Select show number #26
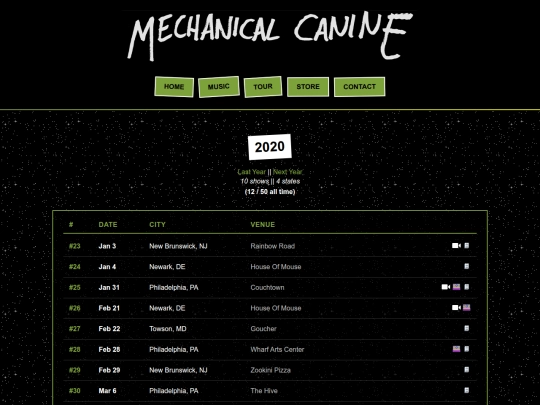This screenshot has height=405, width=540. pyautogui.click(x=75, y=308)
